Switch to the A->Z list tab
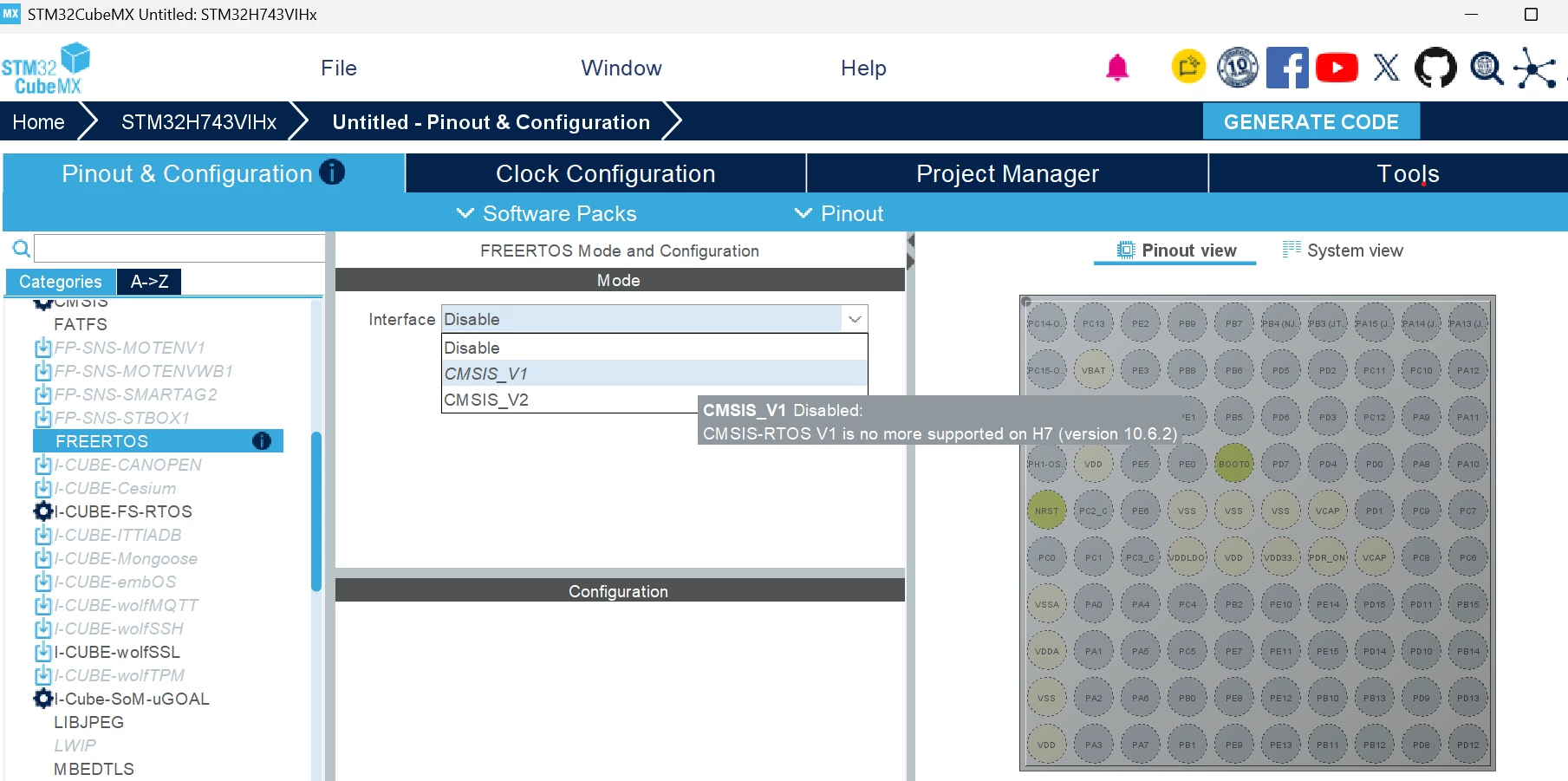The width and height of the screenshot is (1568, 781). point(149,282)
